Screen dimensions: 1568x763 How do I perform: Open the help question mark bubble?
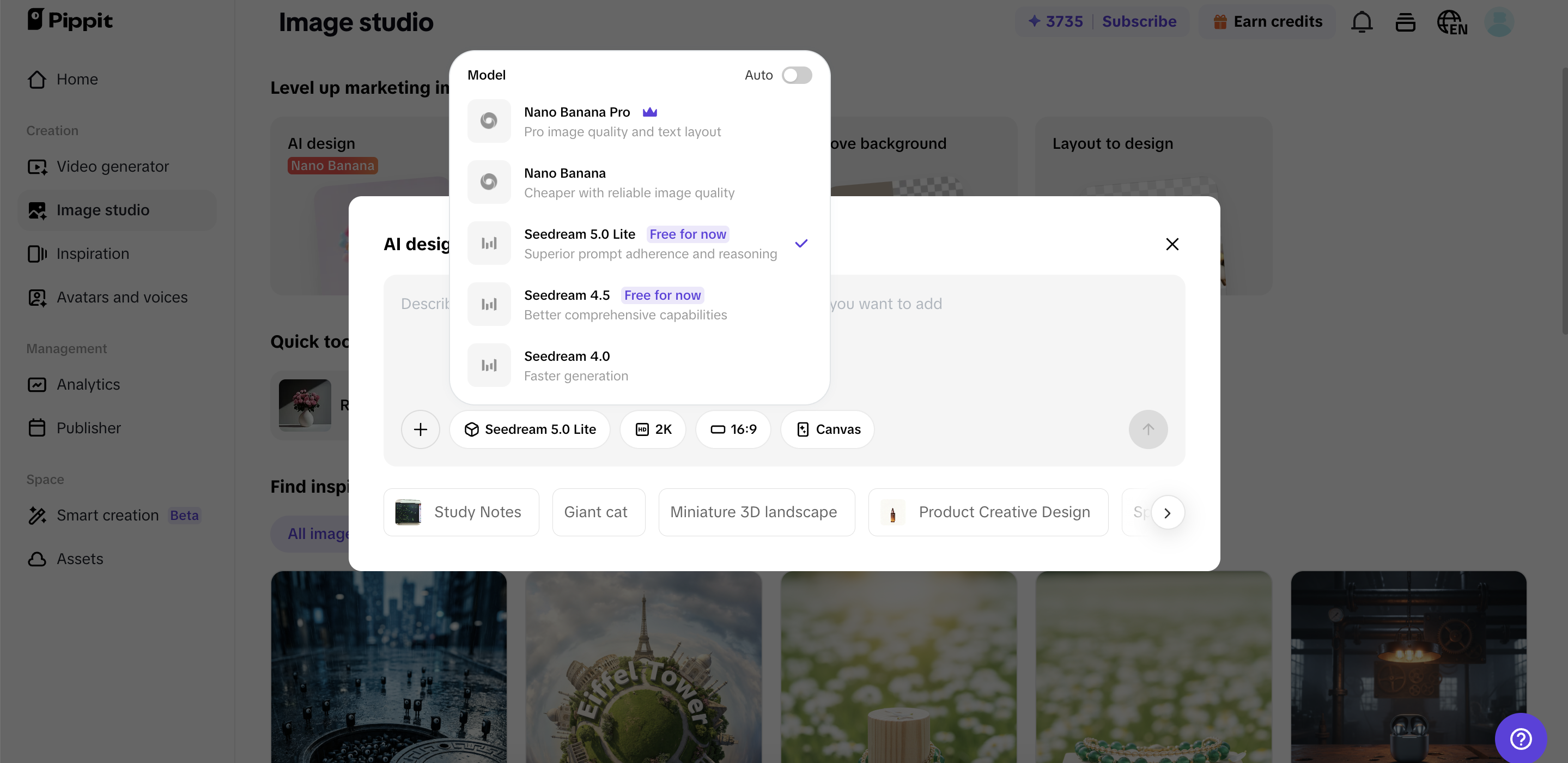[x=1521, y=738]
